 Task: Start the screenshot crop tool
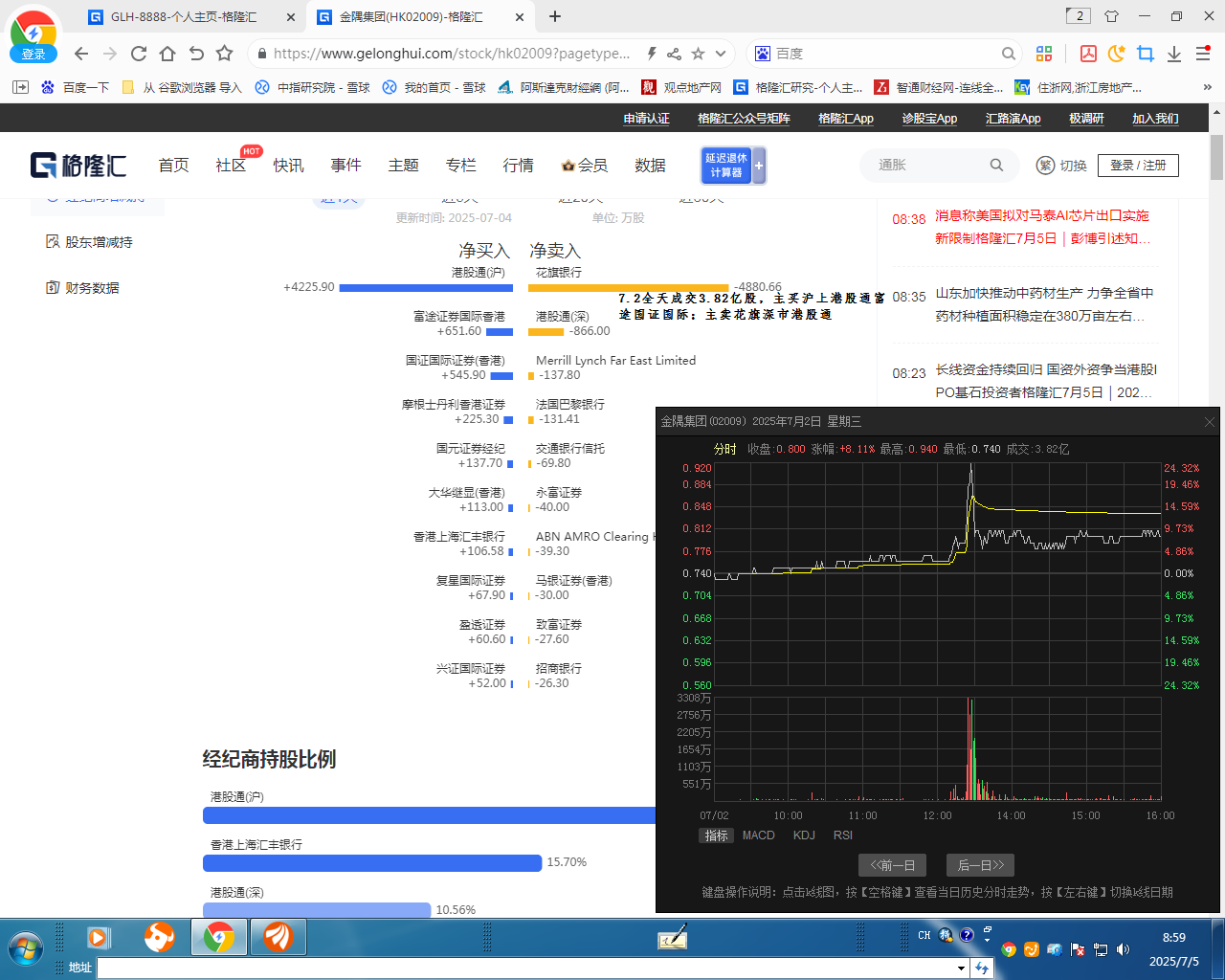1146,54
